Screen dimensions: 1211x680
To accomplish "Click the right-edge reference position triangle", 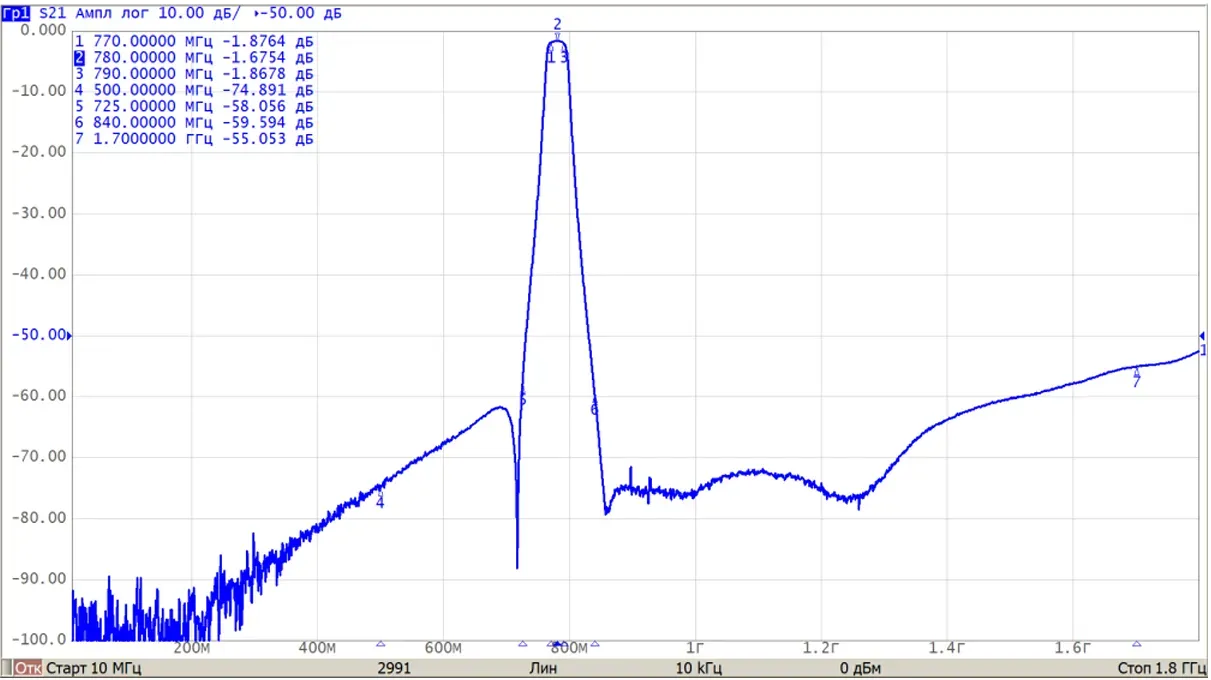I will pyautogui.click(x=1203, y=336).
